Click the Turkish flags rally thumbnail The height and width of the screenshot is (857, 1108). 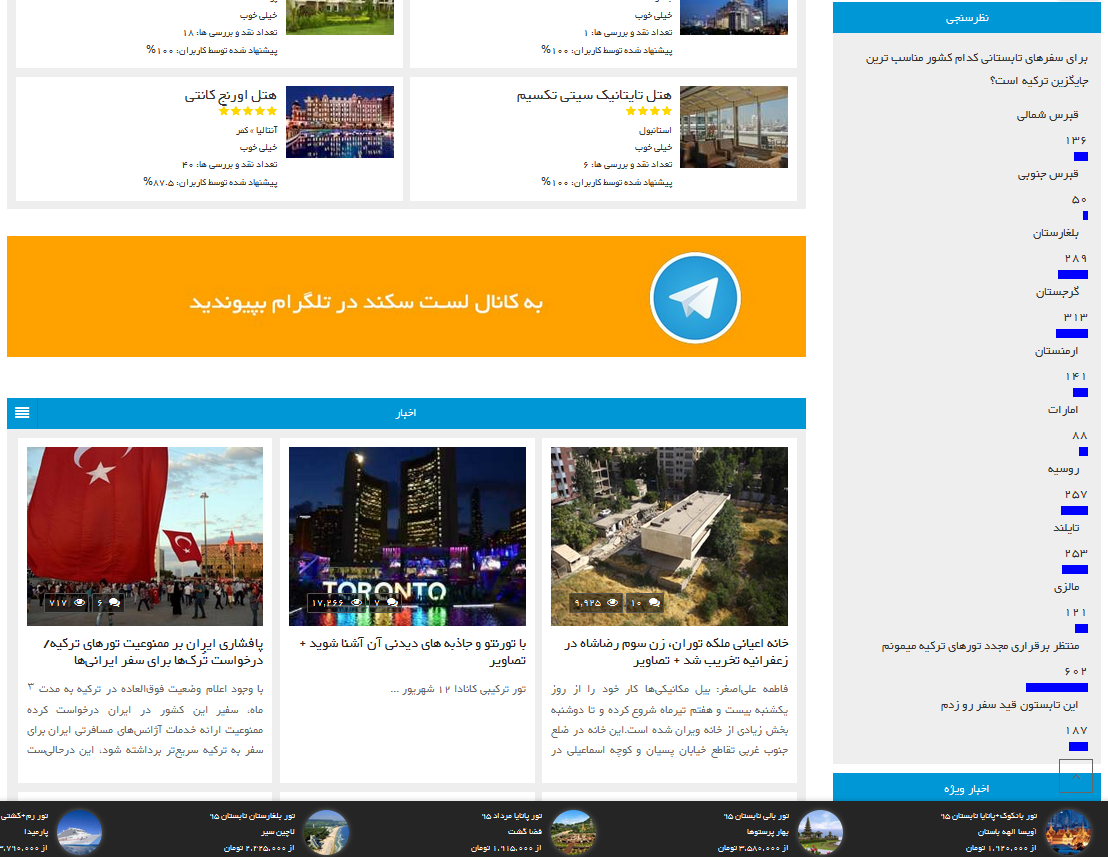click(145, 535)
